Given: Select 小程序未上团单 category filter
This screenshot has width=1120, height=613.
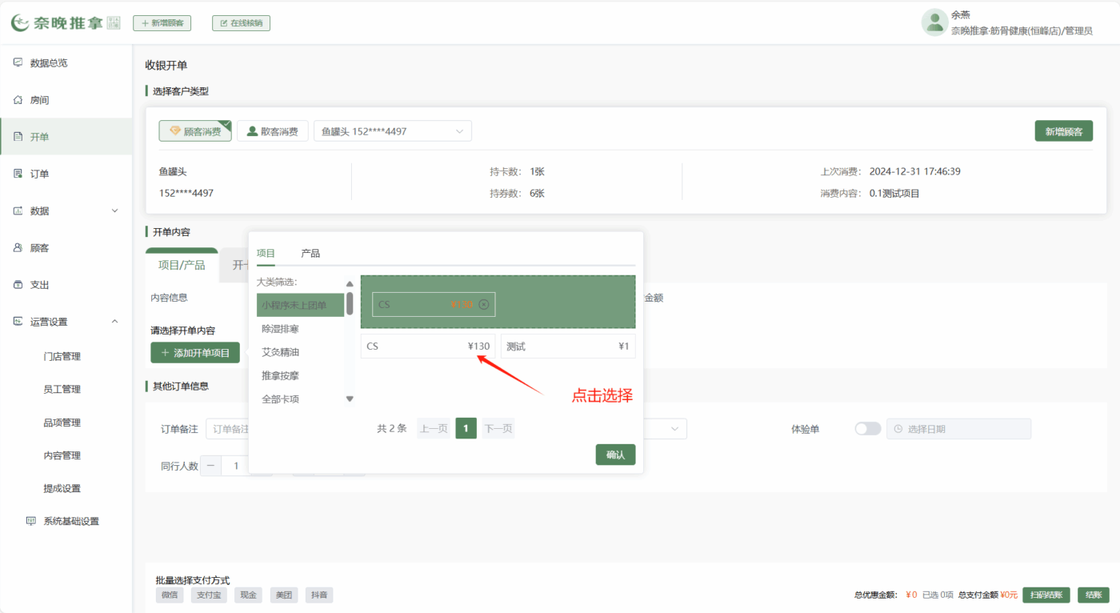Looking at the screenshot, I should click(300, 305).
